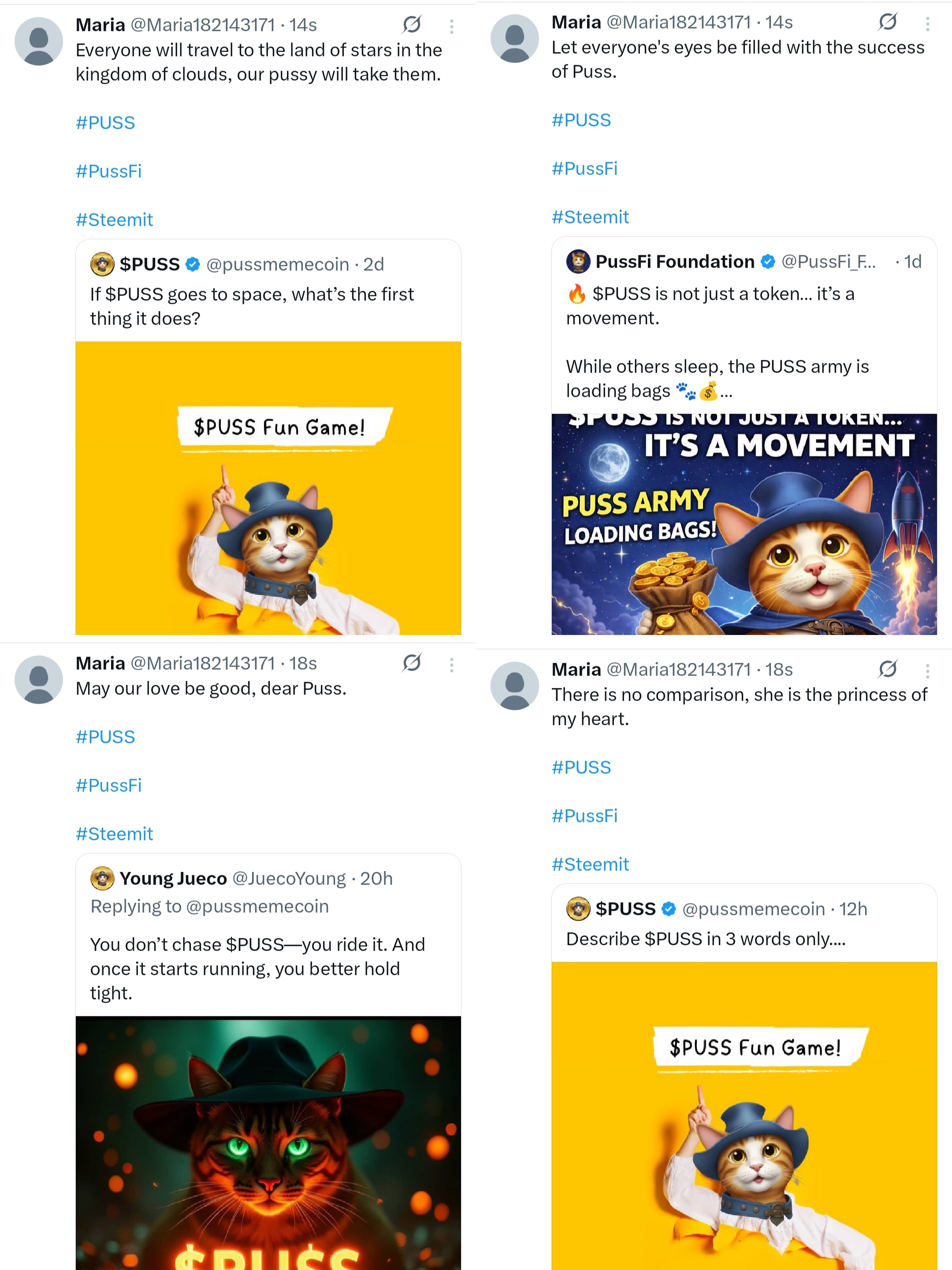Click Grok icon on princess-of-my-heart tweet
This screenshot has width=952, height=1270.
[x=888, y=669]
